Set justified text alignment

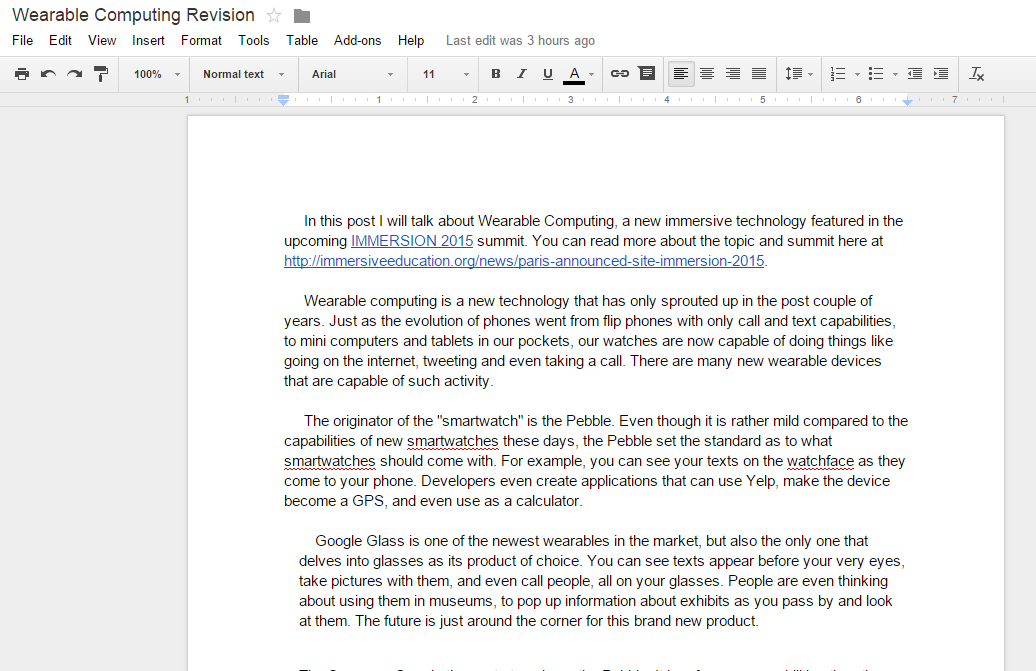point(759,74)
